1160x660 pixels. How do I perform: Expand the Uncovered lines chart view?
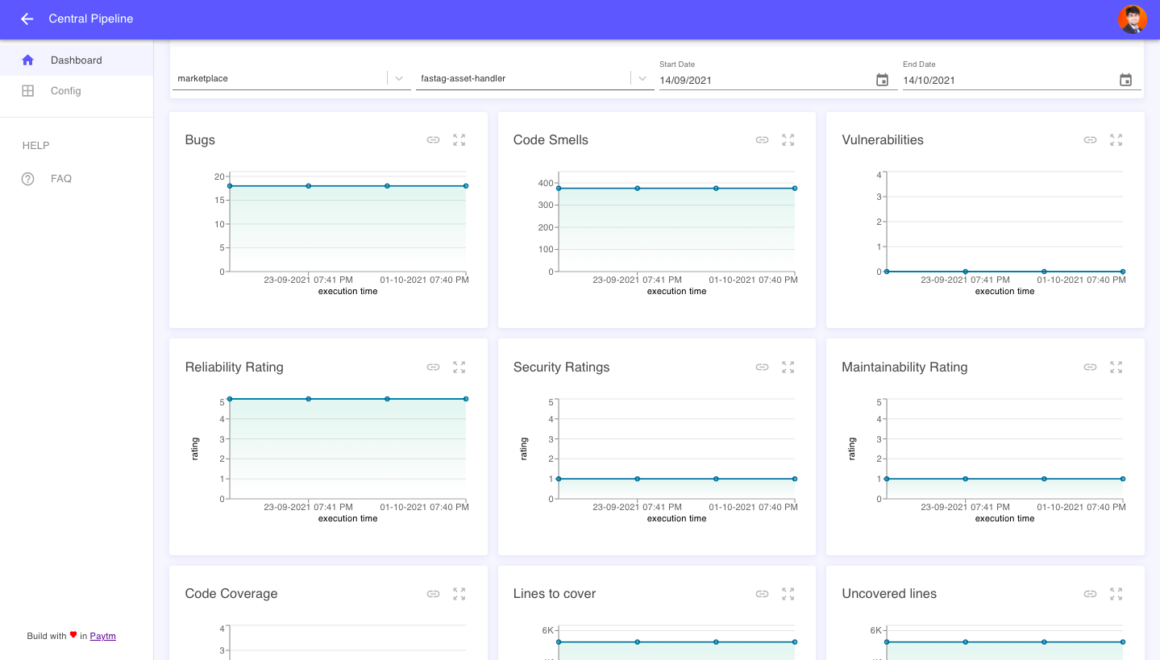point(1116,593)
